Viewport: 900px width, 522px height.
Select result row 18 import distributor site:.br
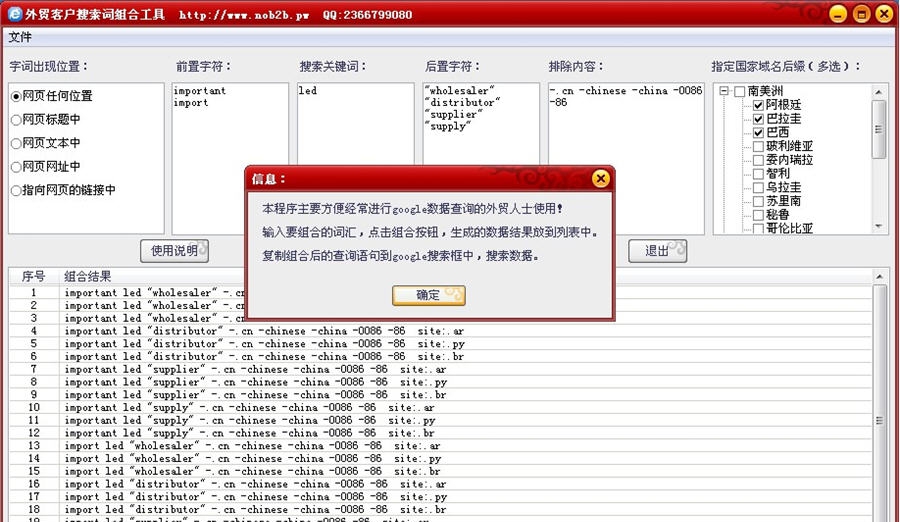pos(440,509)
